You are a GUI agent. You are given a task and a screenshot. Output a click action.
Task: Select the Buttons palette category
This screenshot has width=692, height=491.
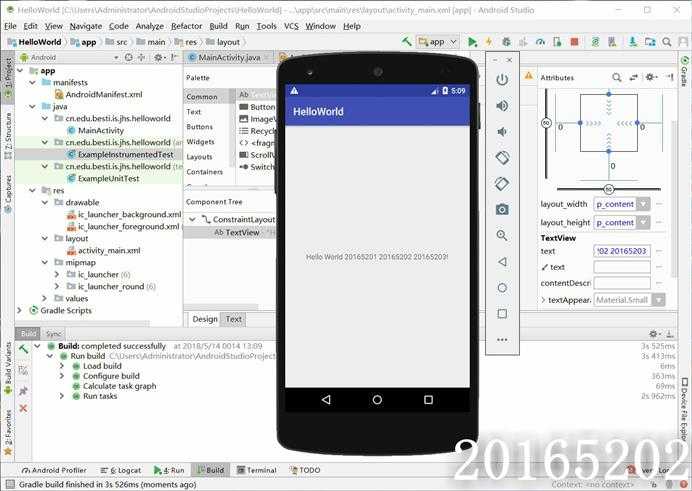click(199, 127)
